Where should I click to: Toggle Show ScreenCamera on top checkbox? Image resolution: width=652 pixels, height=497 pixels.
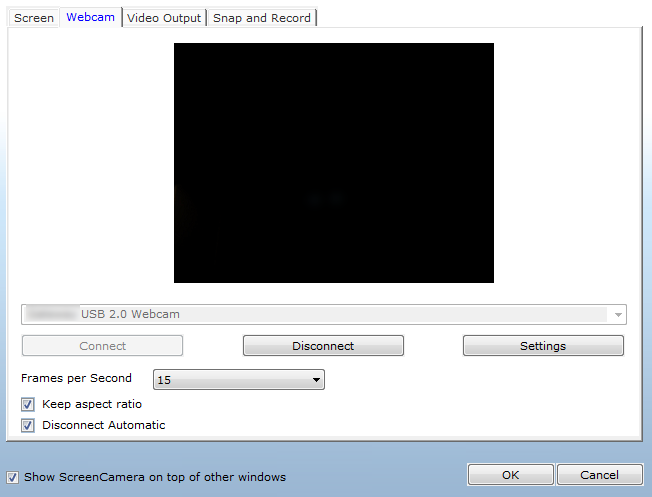tap(12, 477)
